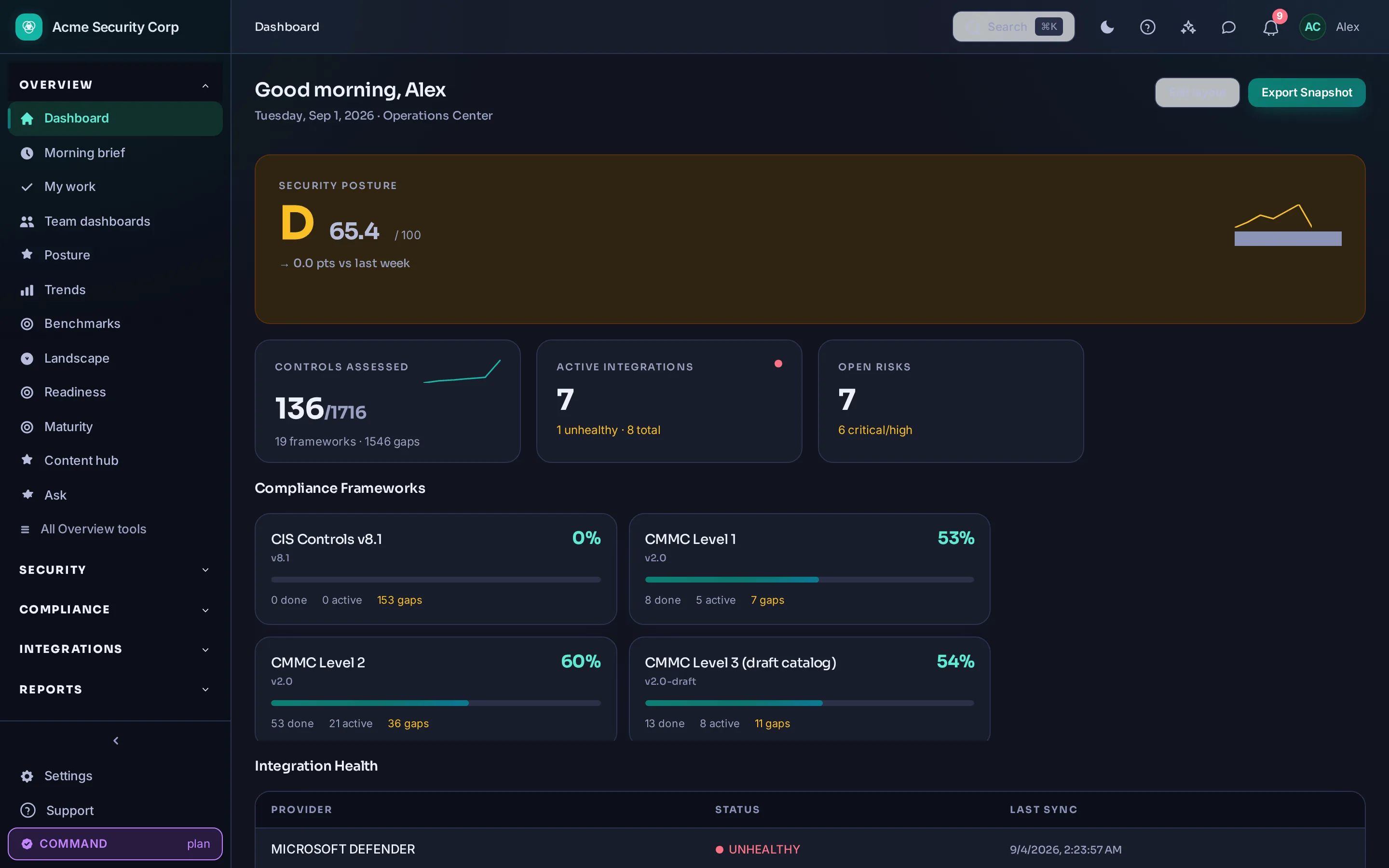Collapse the OVERVIEW sidebar section
Viewport: 1389px width, 868px height.
115,85
